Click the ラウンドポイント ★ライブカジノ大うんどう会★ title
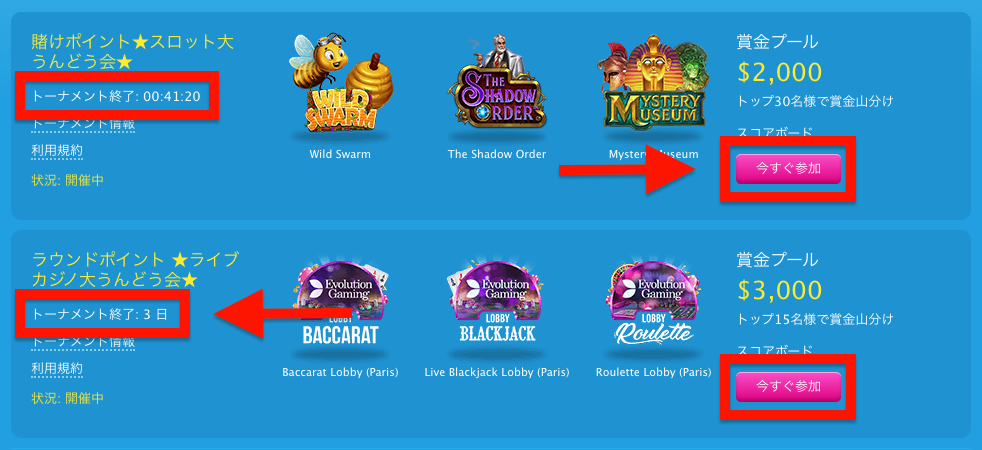 pyautogui.click(x=135, y=269)
